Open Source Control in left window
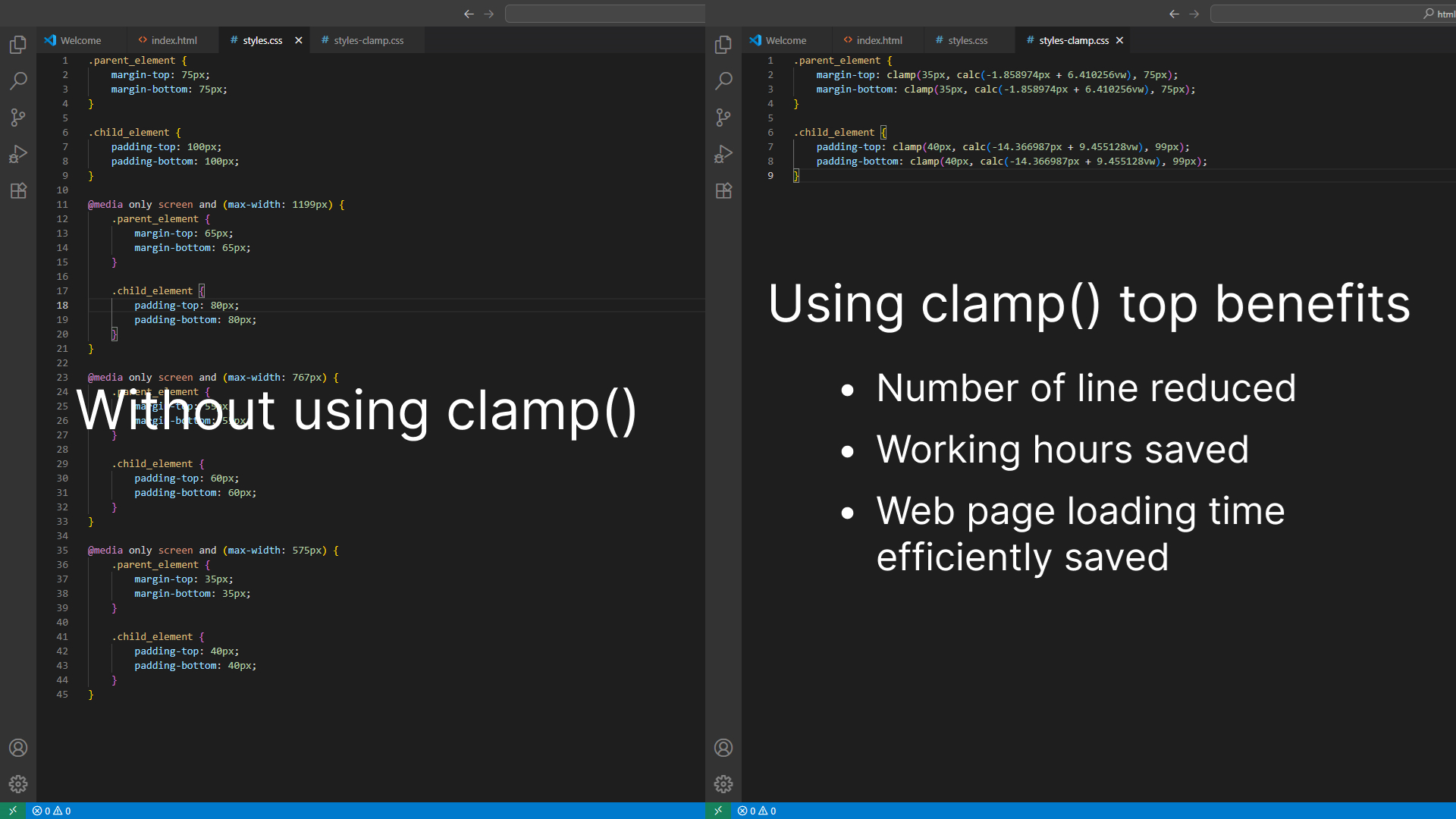Screen dimensions: 1456x819 [x=18, y=117]
